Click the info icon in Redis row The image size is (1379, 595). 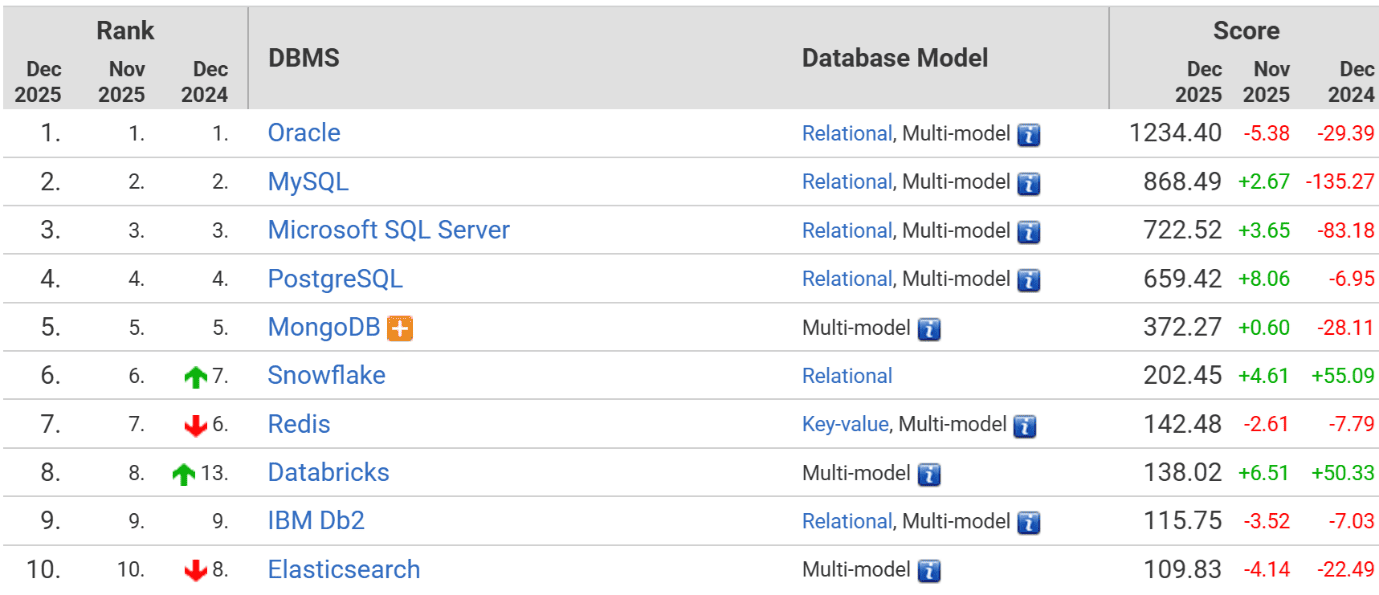pyautogui.click(x=1024, y=426)
